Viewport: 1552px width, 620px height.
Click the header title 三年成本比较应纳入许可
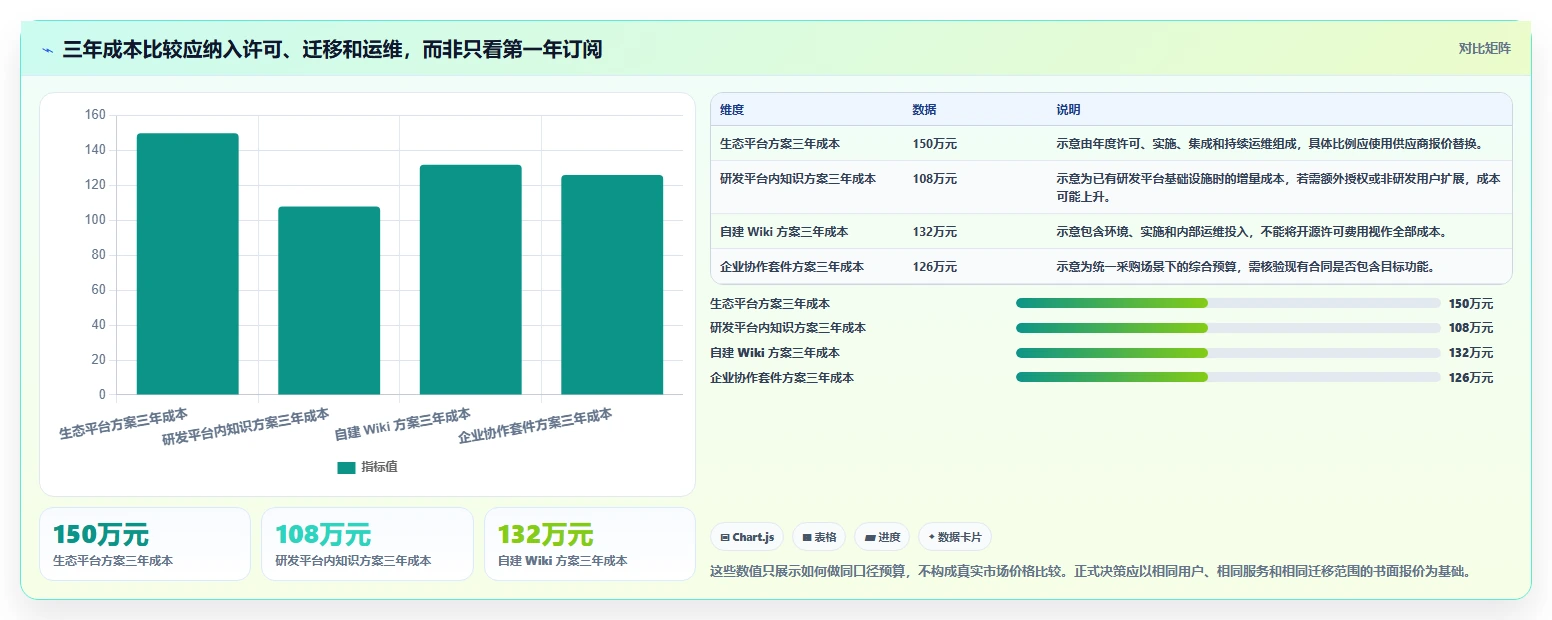coord(332,50)
